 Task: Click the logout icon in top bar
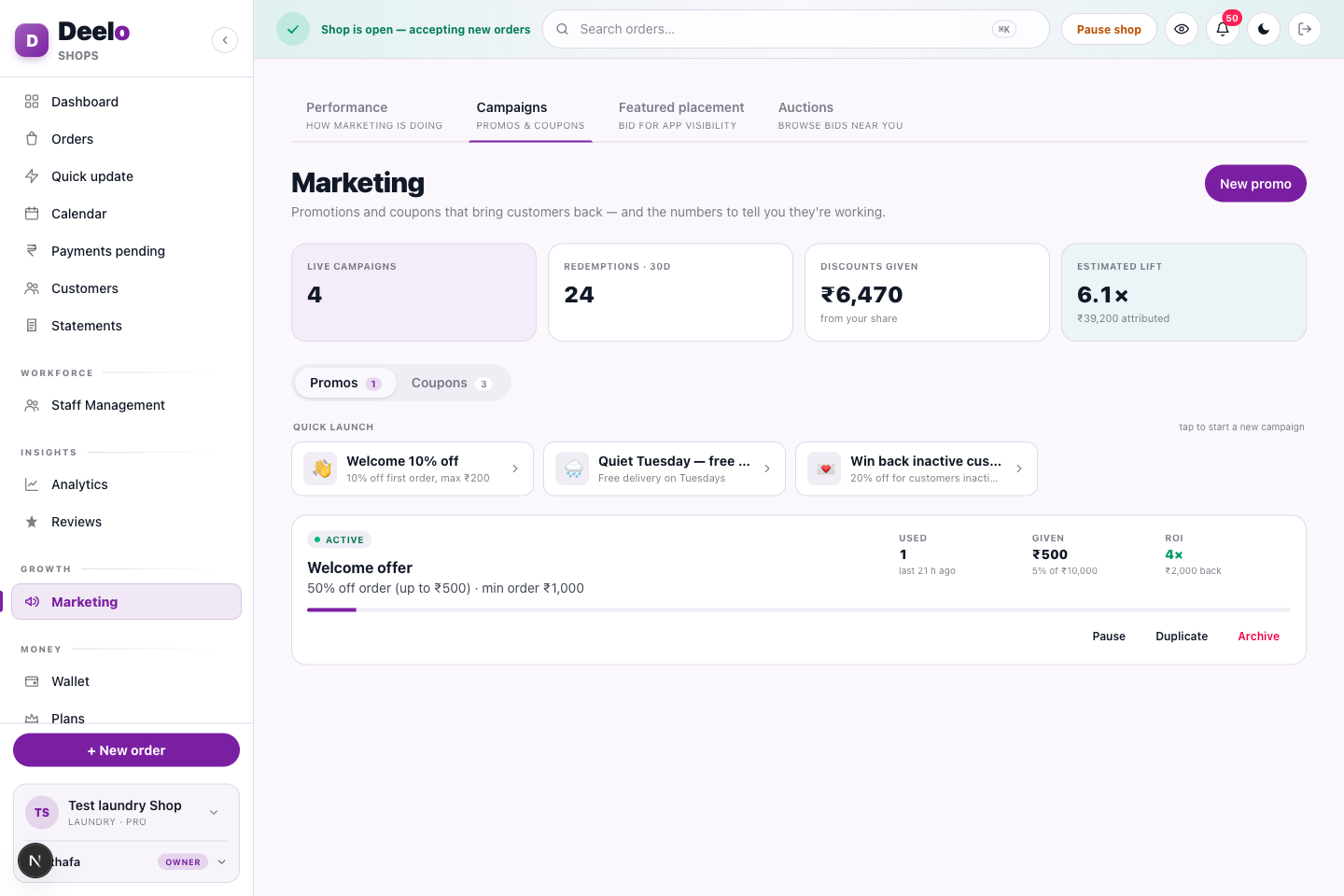click(1305, 29)
